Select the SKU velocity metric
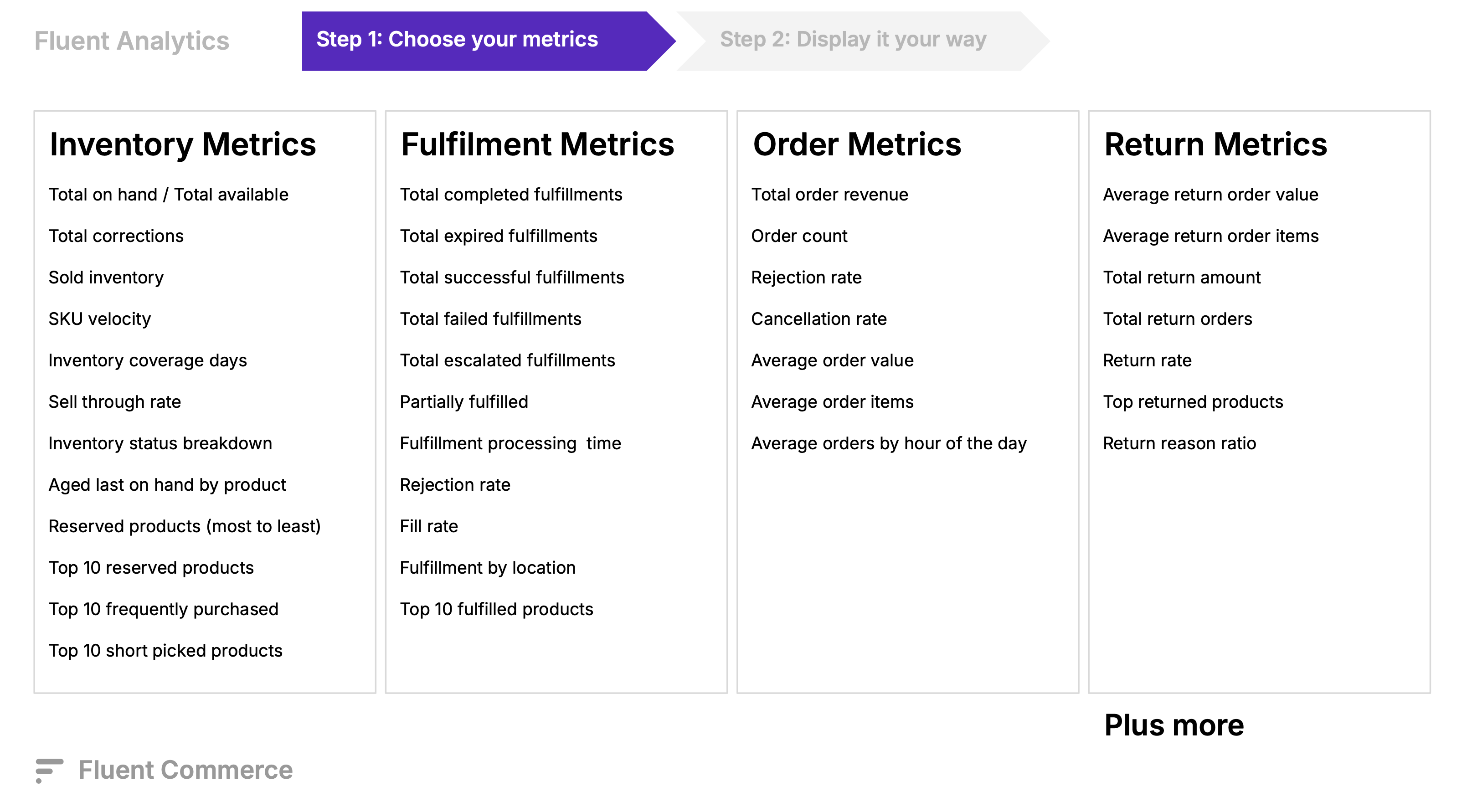Screen dimensions: 1472x812 [x=99, y=319]
